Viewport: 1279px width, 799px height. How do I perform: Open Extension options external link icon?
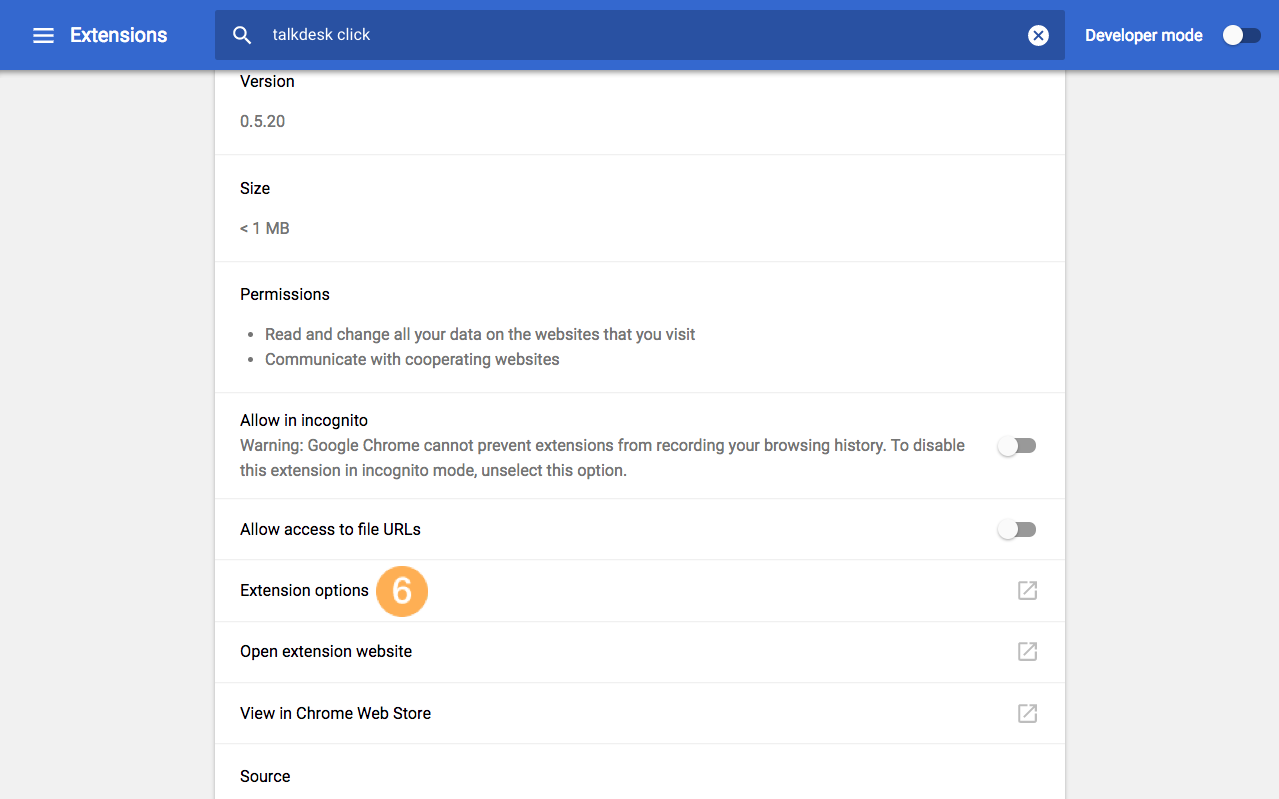[x=1027, y=590]
